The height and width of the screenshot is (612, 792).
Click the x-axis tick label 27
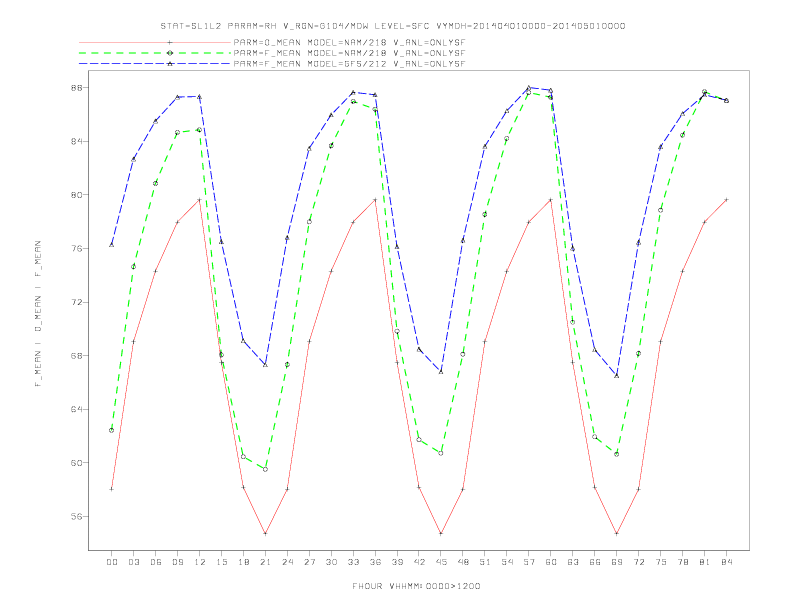point(309,562)
